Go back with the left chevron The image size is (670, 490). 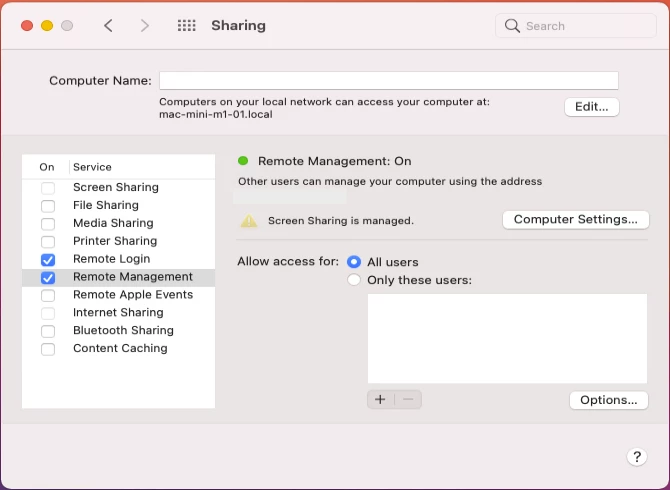click(x=109, y=26)
